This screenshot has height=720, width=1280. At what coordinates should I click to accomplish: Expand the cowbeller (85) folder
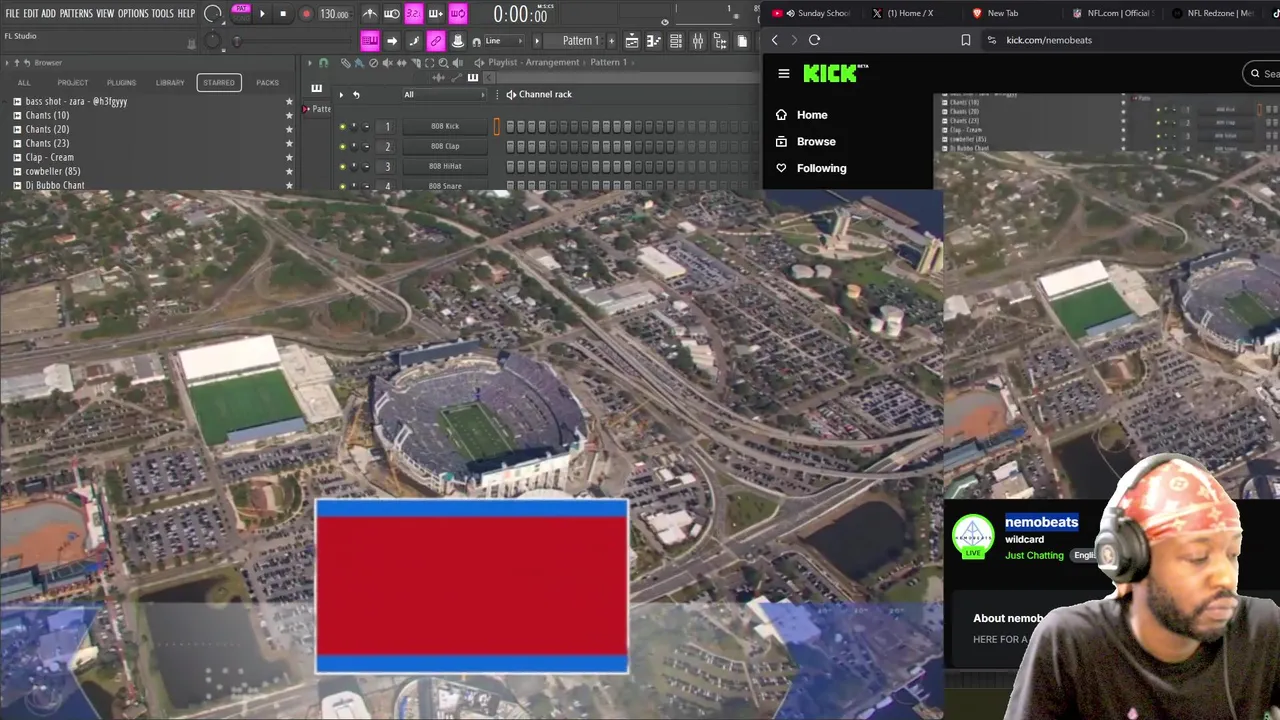(52, 171)
